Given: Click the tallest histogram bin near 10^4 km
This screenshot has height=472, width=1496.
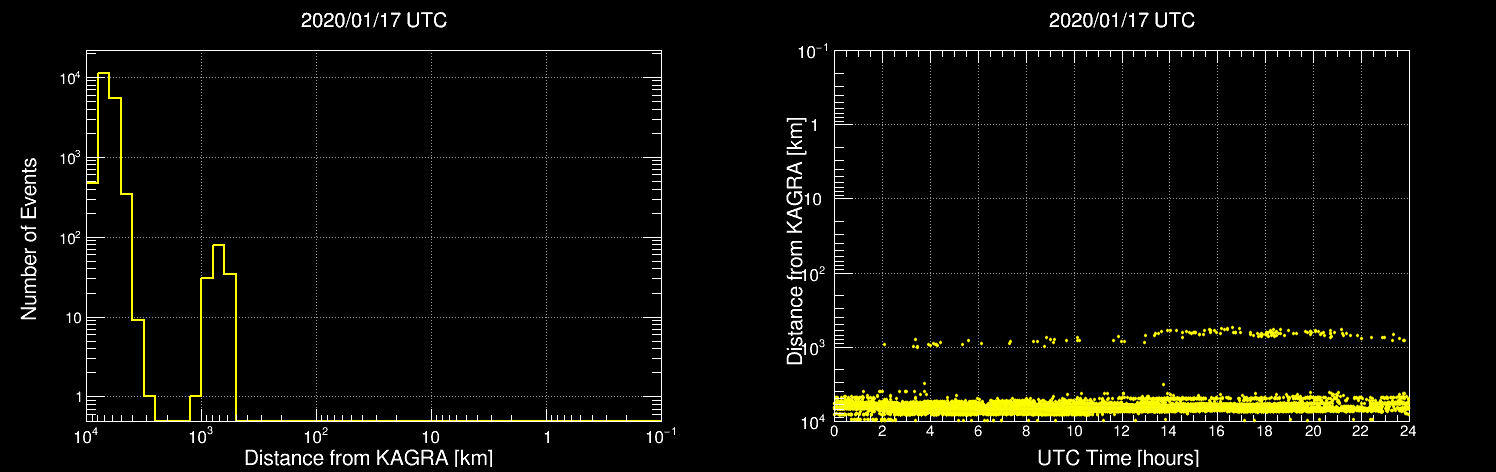Looking at the screenshot, I should point(103,246).
